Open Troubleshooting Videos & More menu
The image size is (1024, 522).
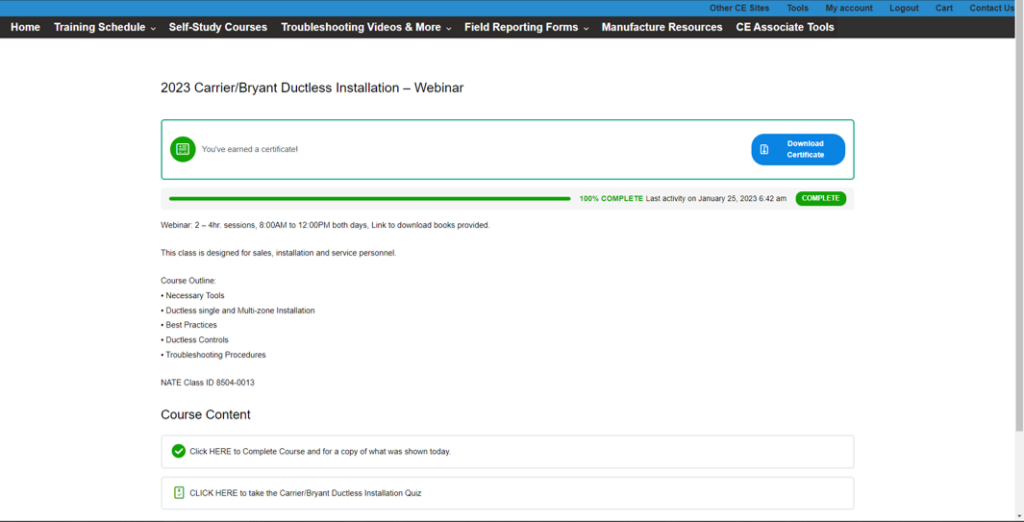361,27
